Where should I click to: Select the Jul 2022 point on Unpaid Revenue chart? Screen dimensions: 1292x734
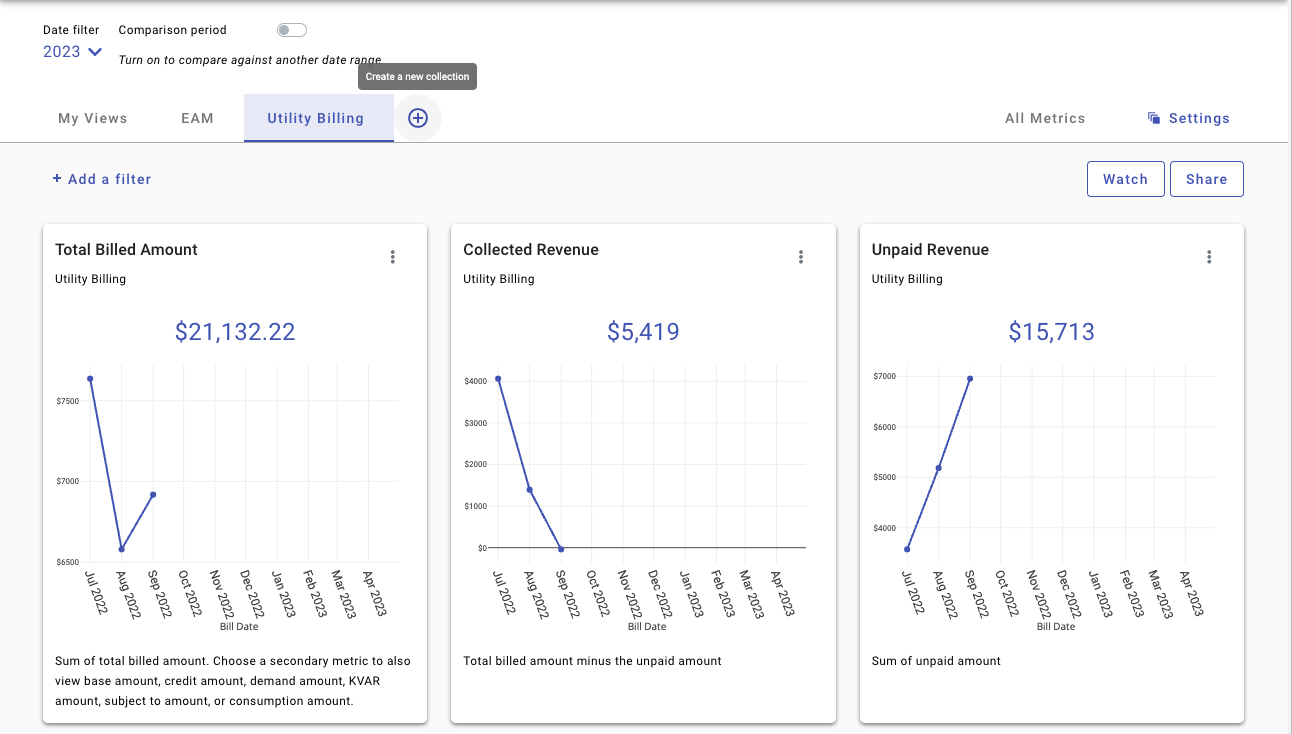click(906, 549)
